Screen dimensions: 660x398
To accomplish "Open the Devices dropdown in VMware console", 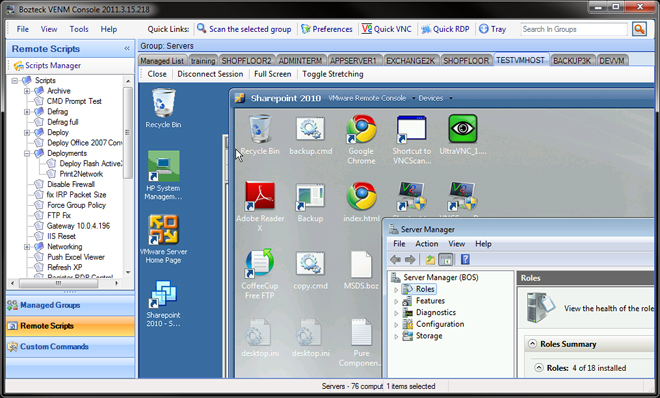I will 436,98.
